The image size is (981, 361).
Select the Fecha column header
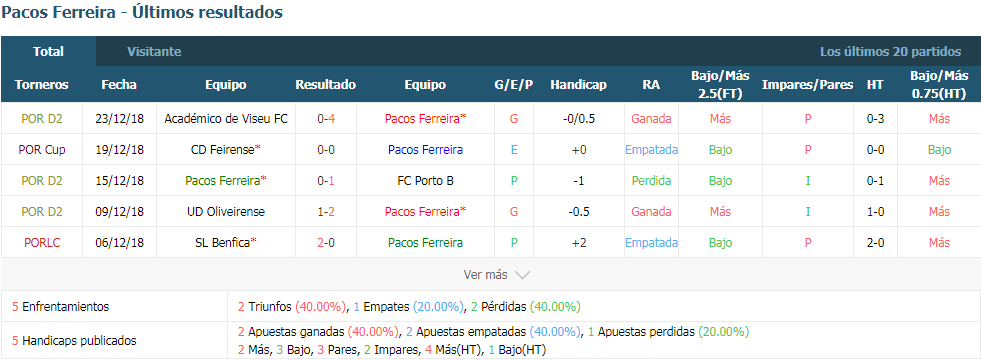pos(119,84)
